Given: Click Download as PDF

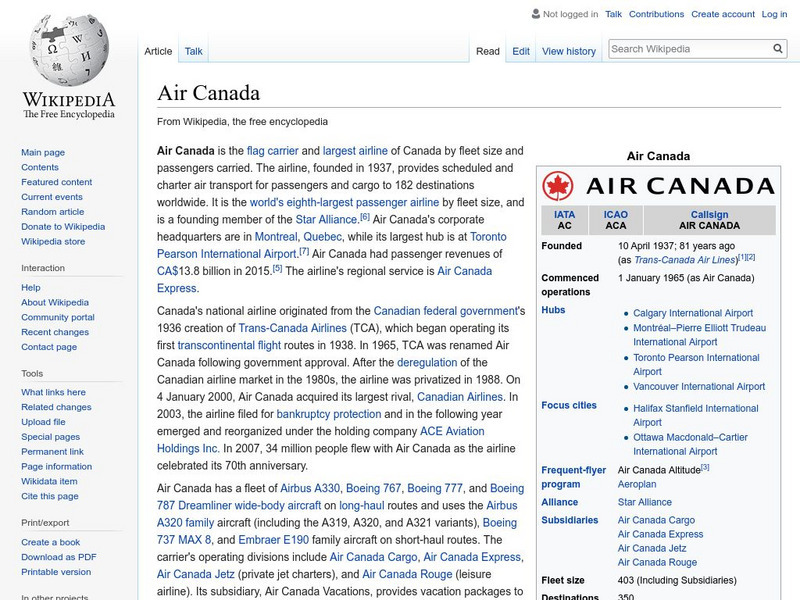Looking at the screenshot, I should coord(59,557).
